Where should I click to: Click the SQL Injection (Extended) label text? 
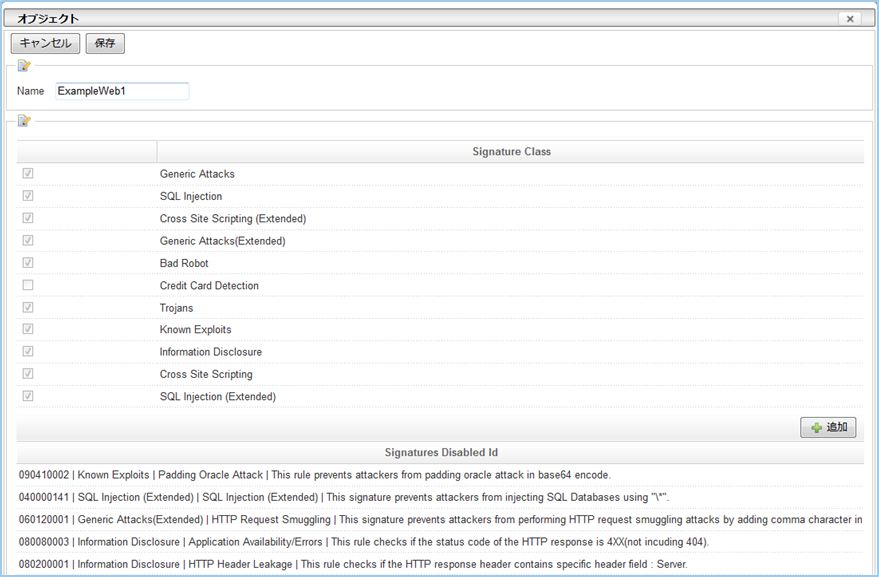click(x=218, y=397)
